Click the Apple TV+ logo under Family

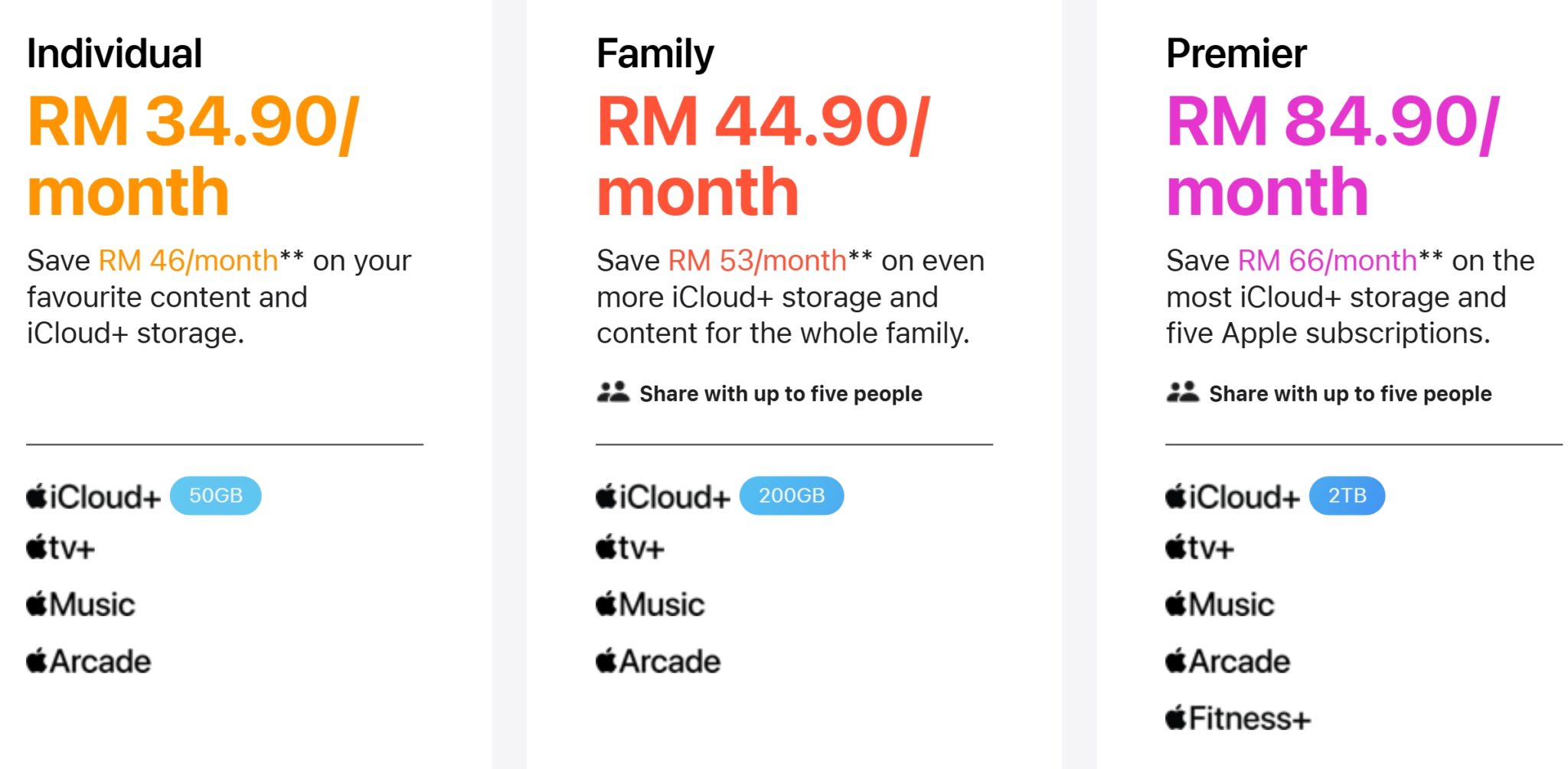[630, 549]
